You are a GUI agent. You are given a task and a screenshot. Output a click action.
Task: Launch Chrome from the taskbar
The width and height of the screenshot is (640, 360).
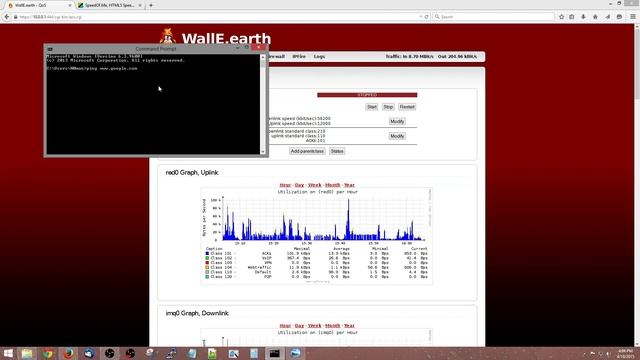tap(48, 353)
